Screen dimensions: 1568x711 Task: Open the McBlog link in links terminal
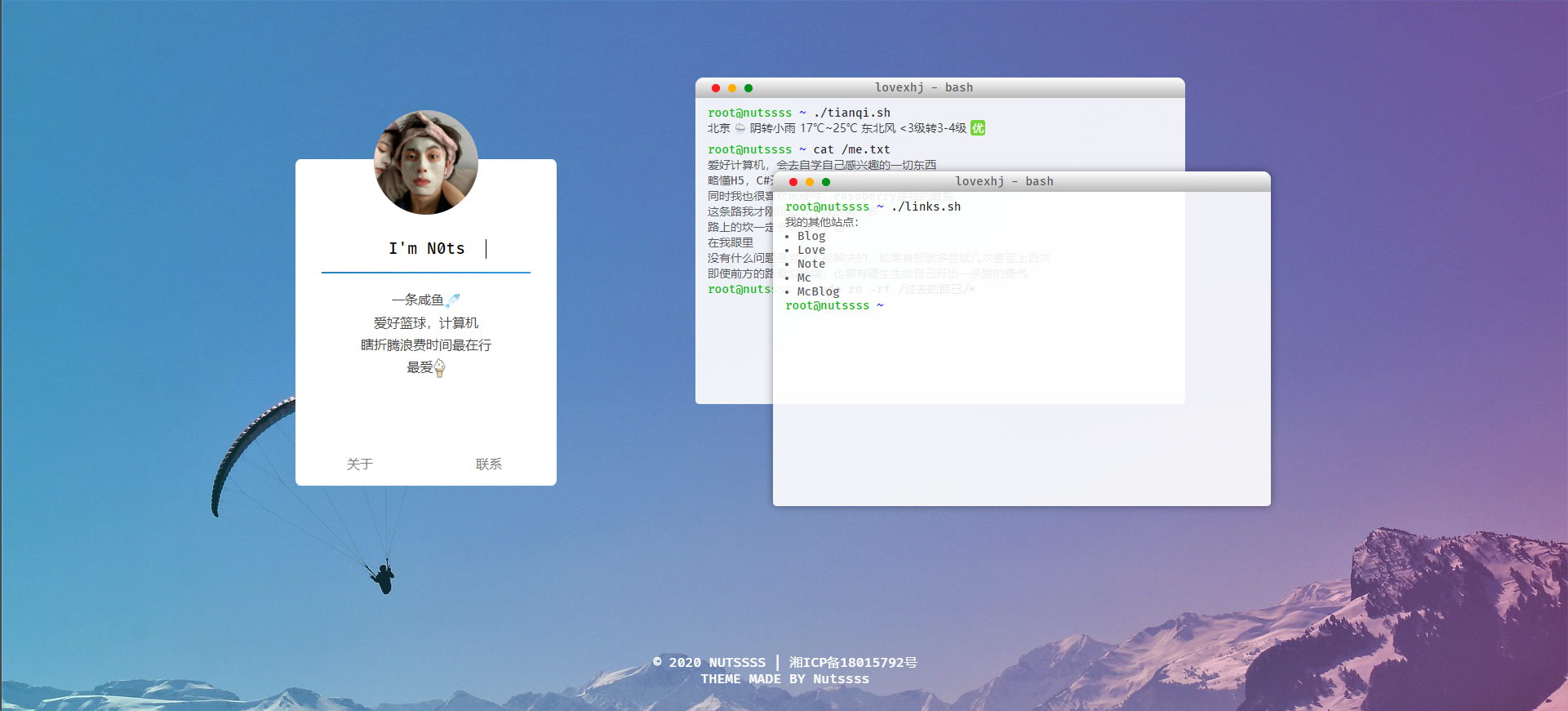point(818,291)
